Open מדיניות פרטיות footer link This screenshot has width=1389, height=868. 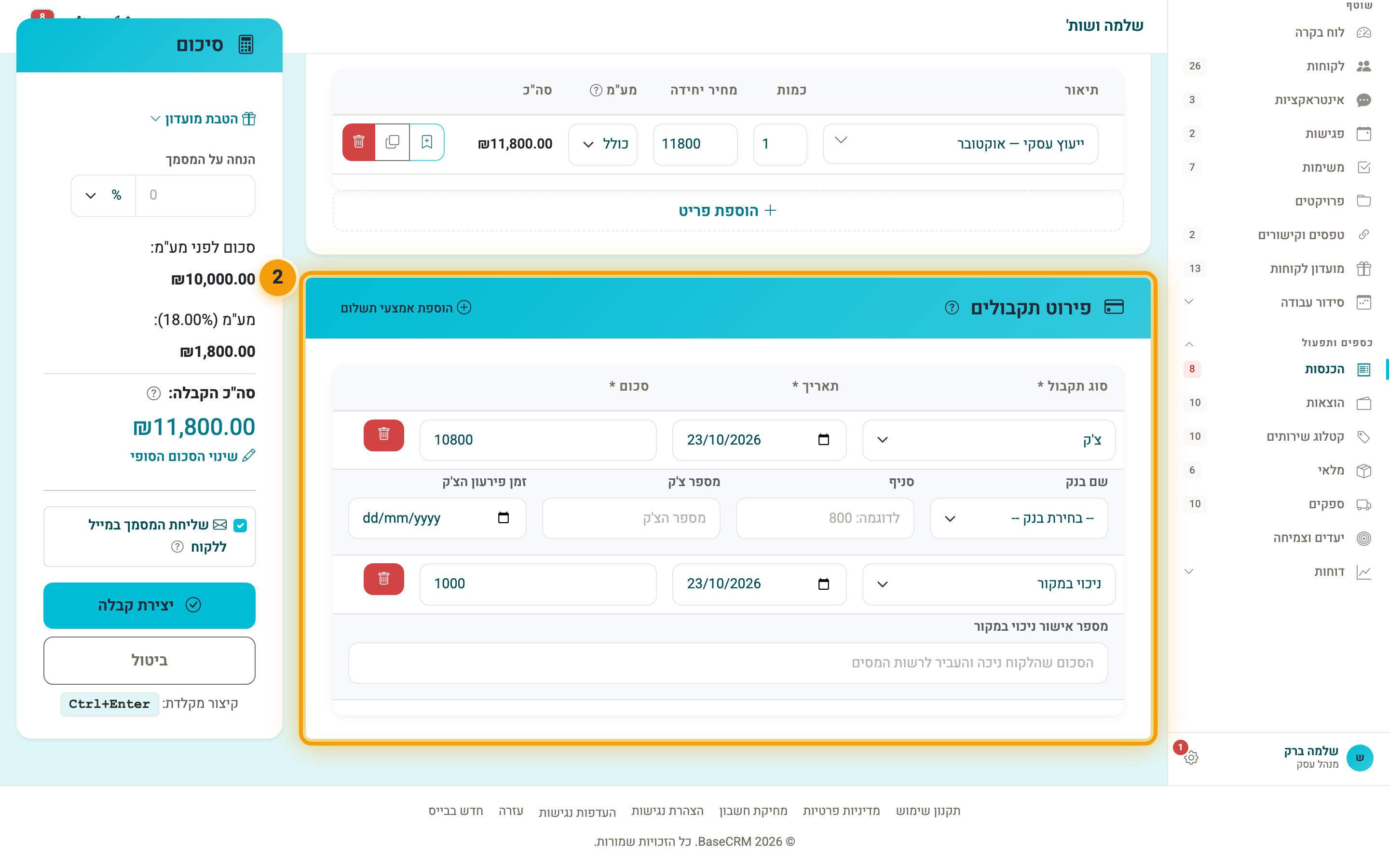841,811
